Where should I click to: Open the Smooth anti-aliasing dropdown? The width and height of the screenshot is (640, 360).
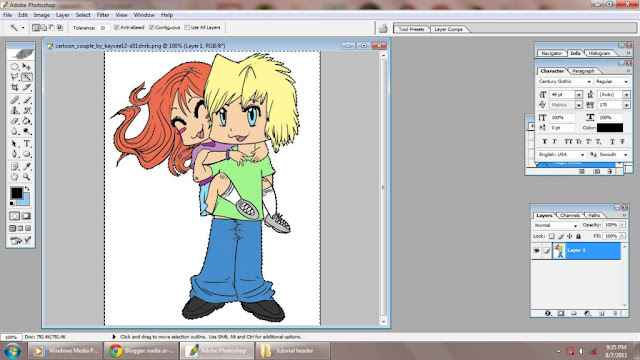coord(626,155)
